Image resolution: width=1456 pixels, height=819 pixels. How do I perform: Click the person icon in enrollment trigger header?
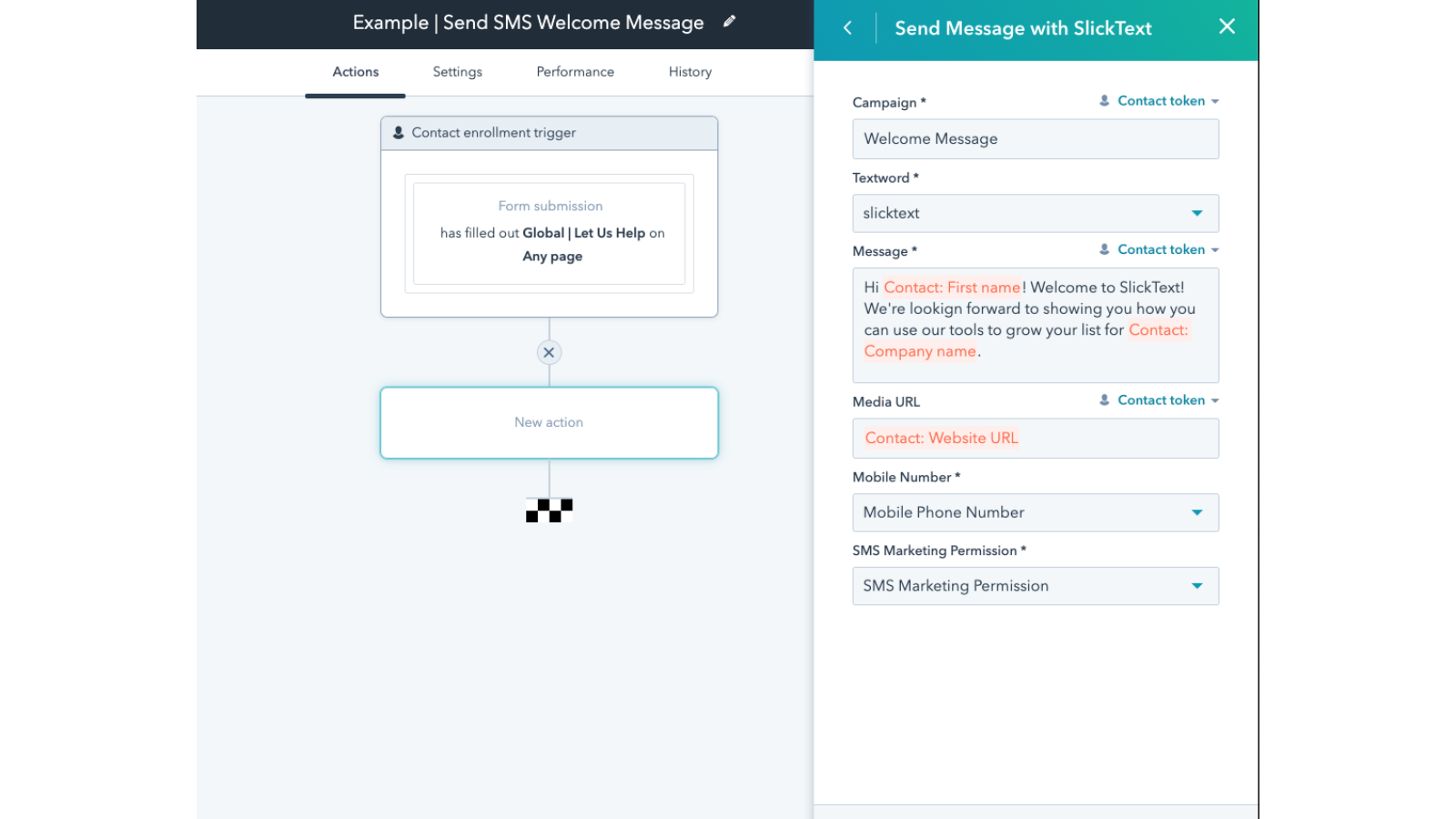(x=399, y=133)
